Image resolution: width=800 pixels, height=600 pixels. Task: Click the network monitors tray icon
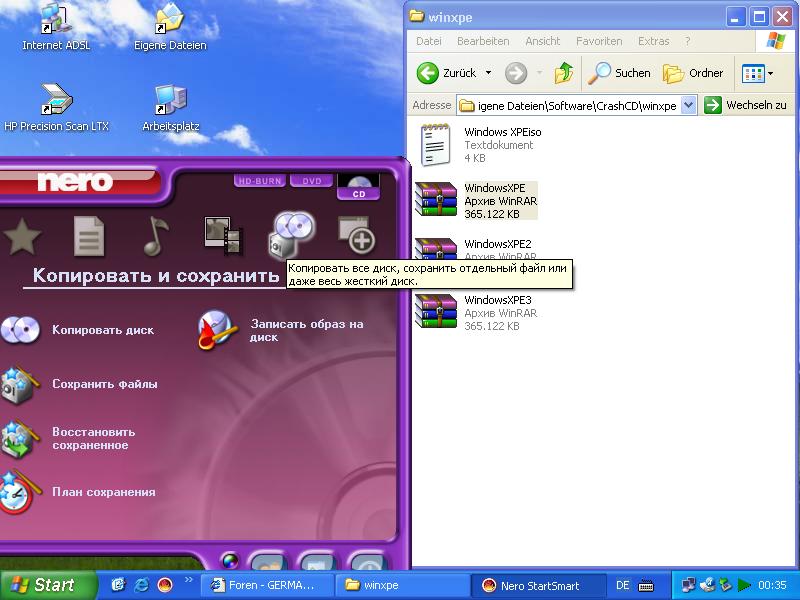pyautogui.click(x=689, y=585)
